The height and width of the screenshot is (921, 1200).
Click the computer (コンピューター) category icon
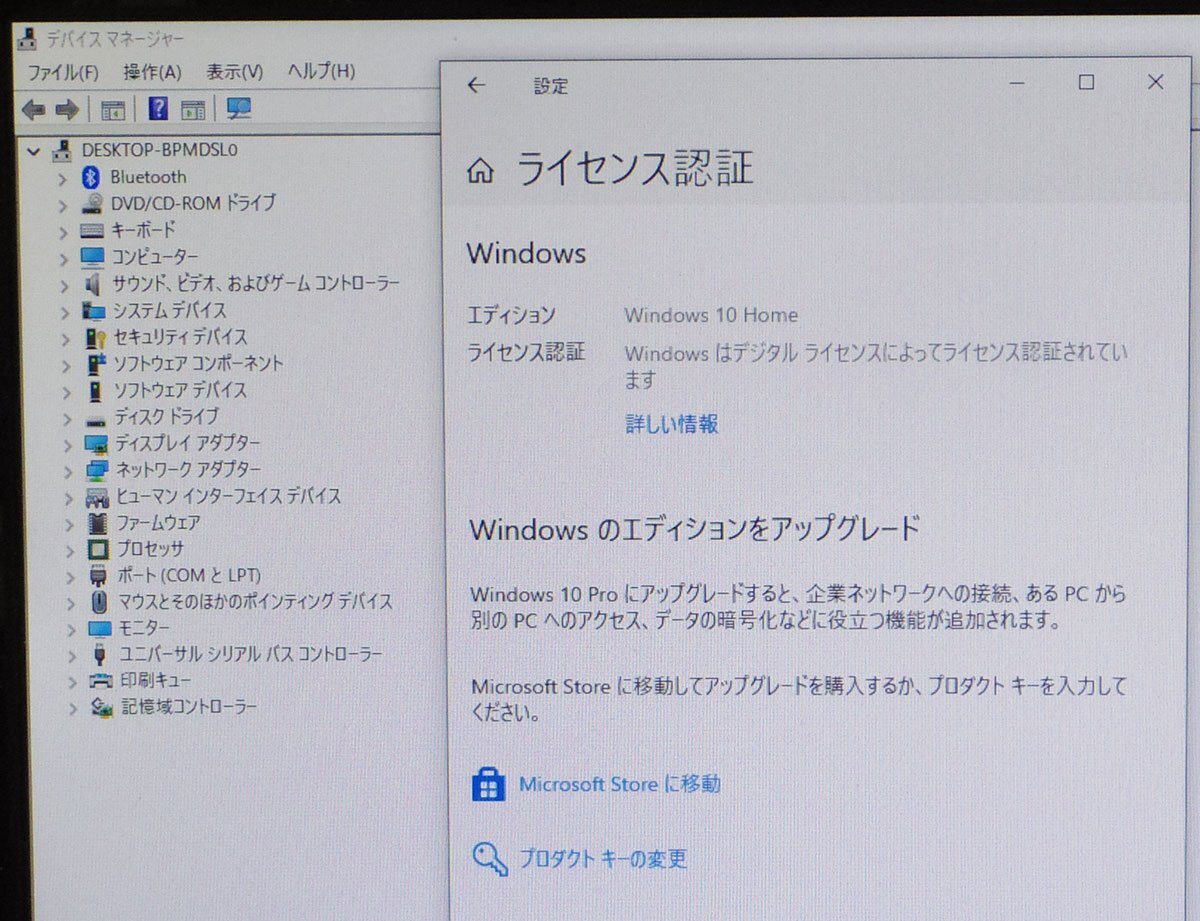point(92,257)
